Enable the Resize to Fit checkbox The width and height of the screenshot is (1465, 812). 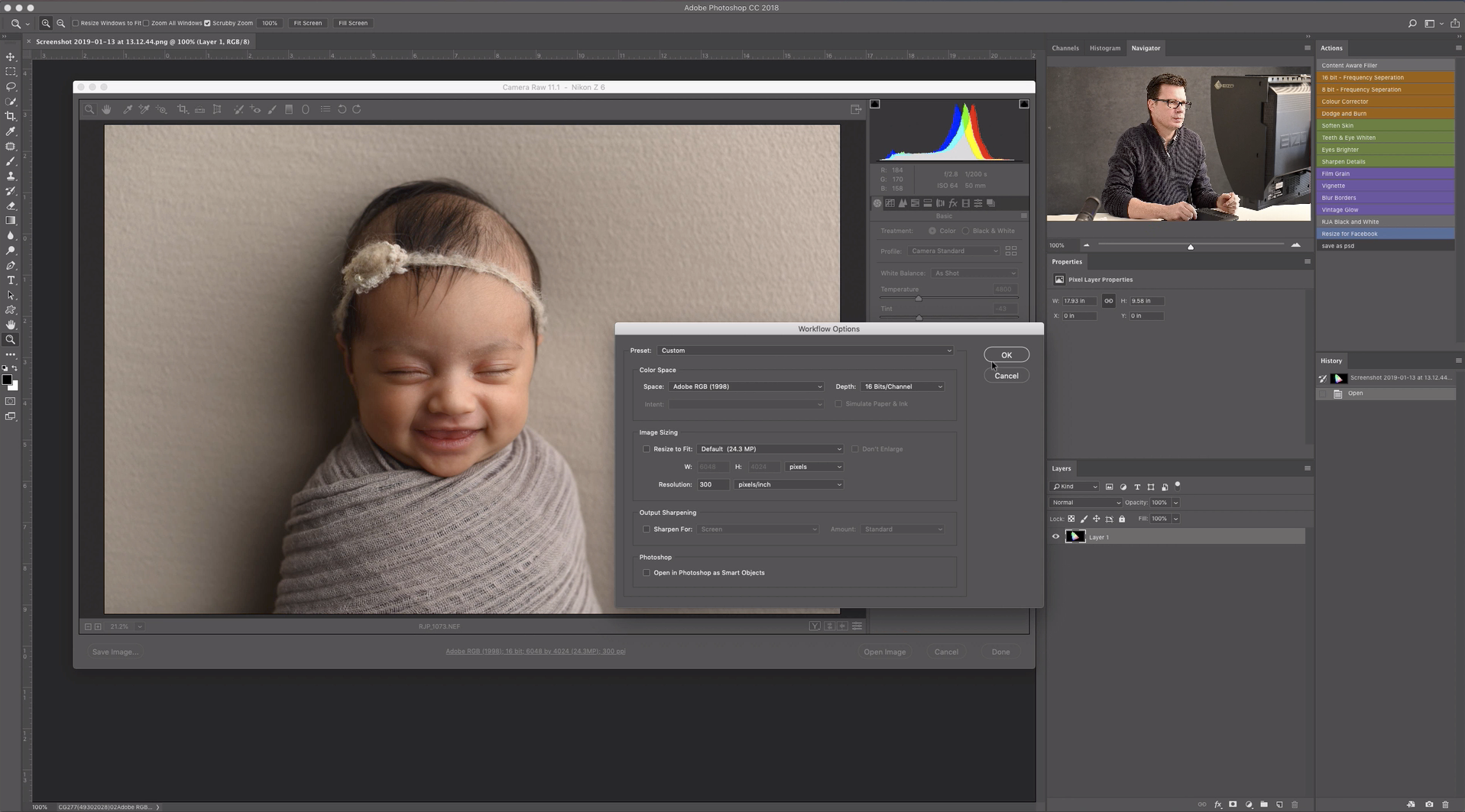click(x=647, y=449)
